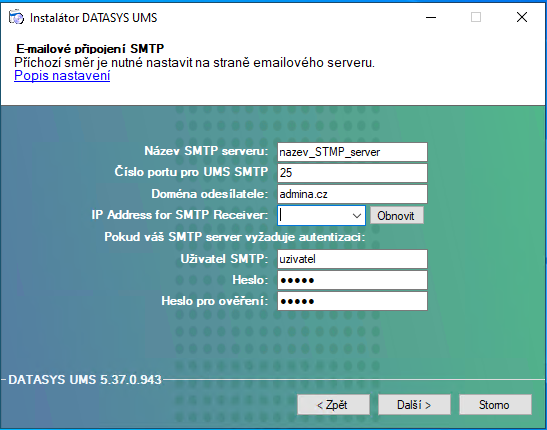This screenshot has width=547, height=430.
Task: Maximize the installer window
Action: 476,17
